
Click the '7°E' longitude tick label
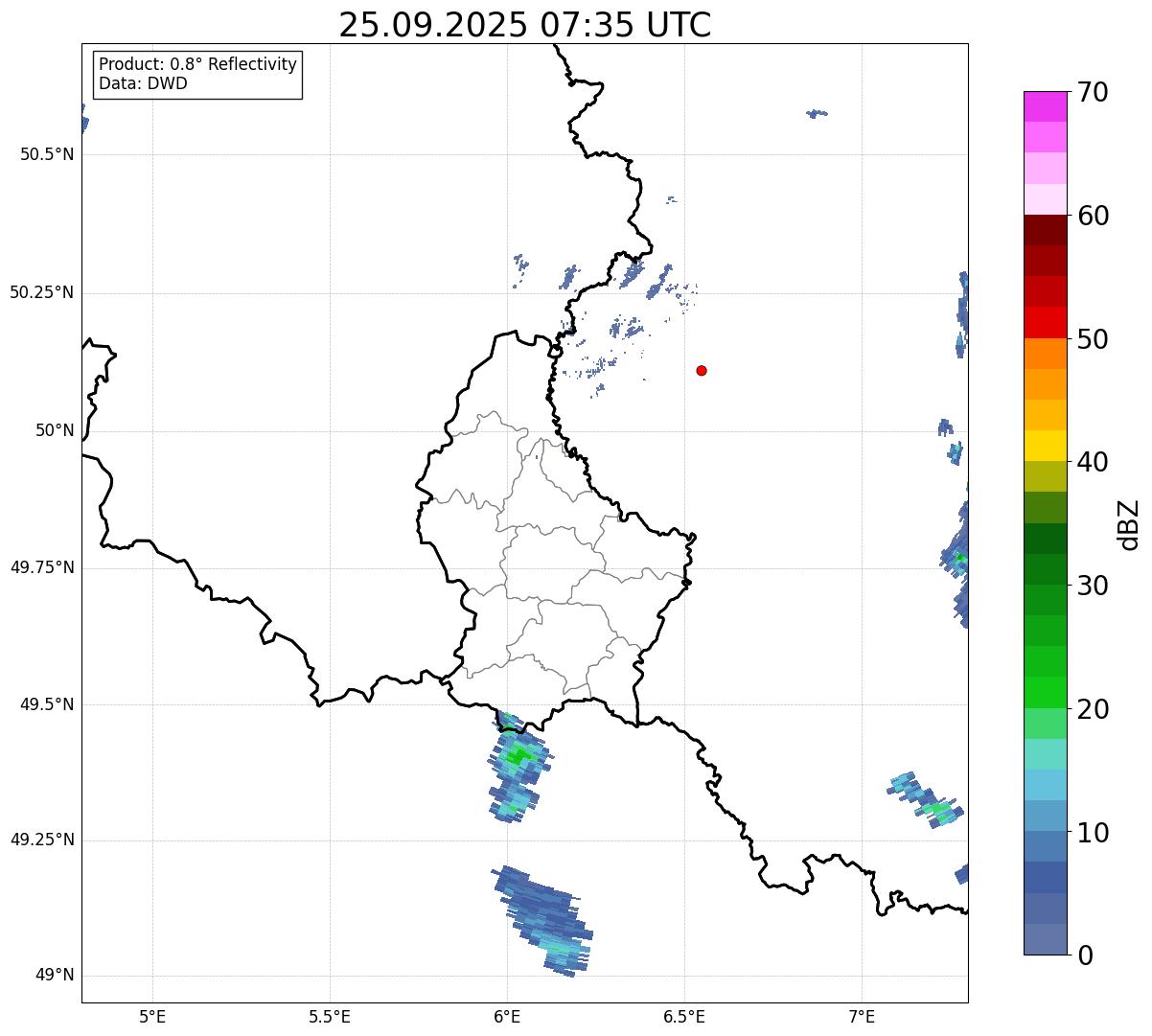[x=862, y=1016]
